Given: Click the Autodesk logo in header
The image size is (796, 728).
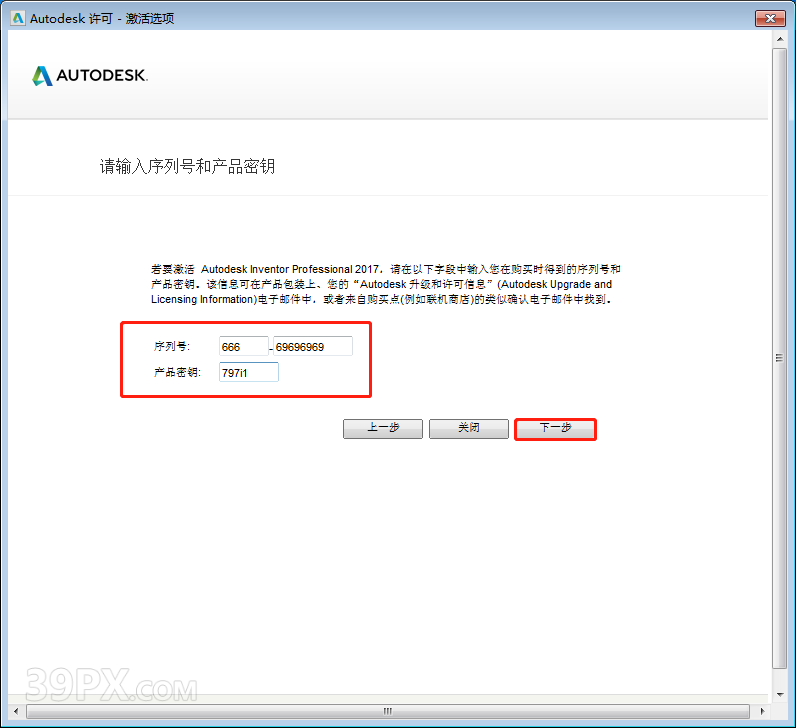Looking at the screenshot, I should (x=90, y=76).
